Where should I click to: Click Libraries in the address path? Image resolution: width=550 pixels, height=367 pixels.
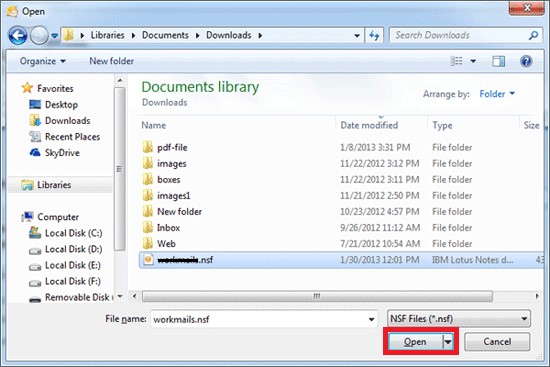(x=107, y=35)
